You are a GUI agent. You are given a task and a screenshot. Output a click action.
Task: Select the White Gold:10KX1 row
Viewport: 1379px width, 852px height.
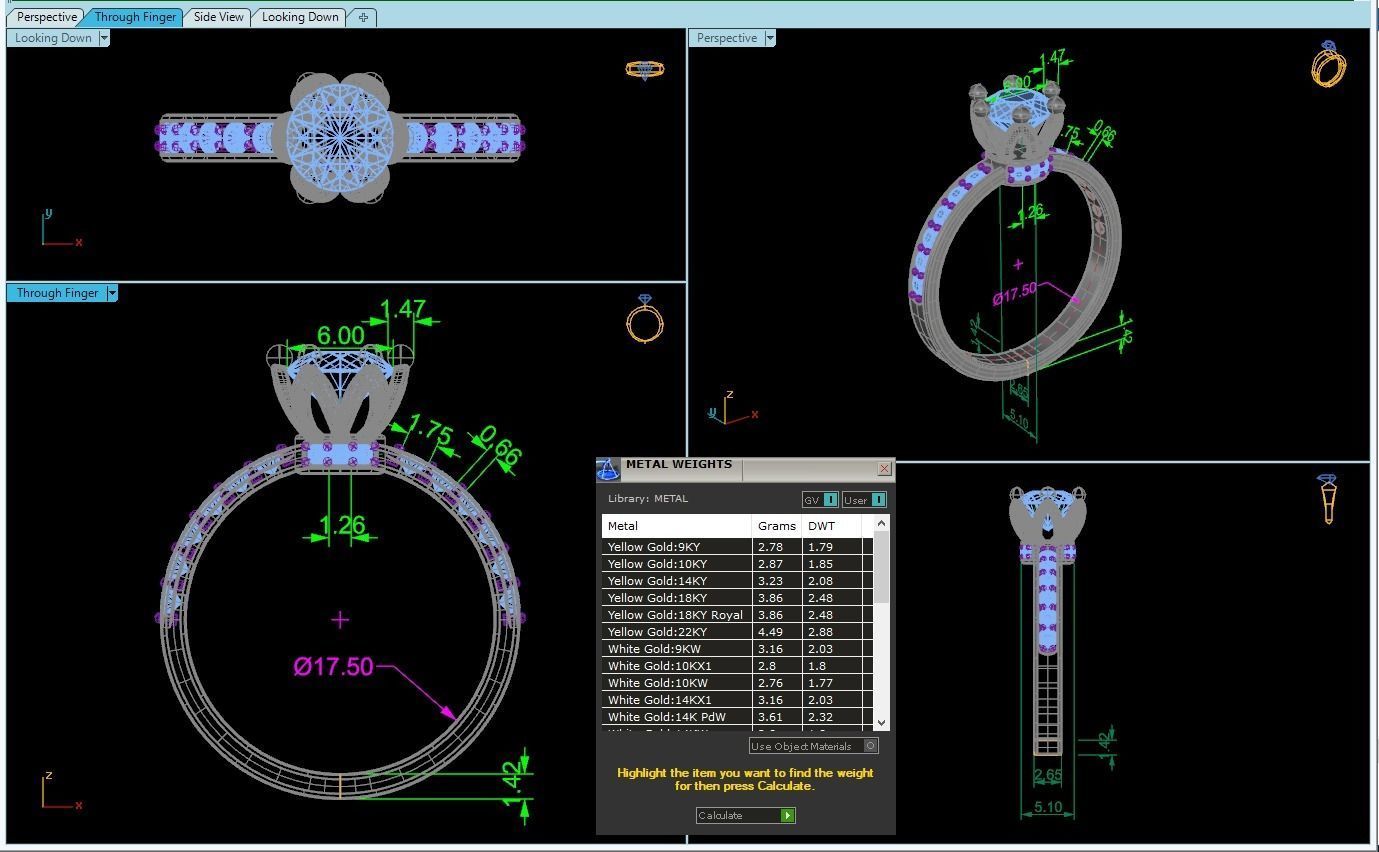737,666
